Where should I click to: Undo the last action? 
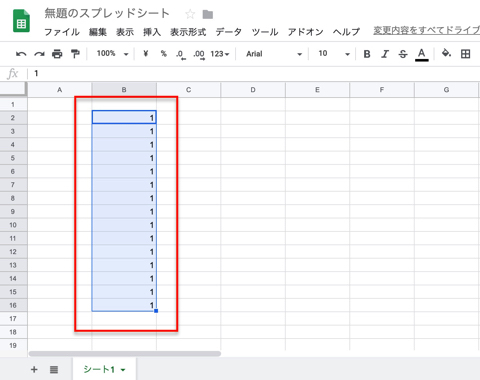coord(21,54)
